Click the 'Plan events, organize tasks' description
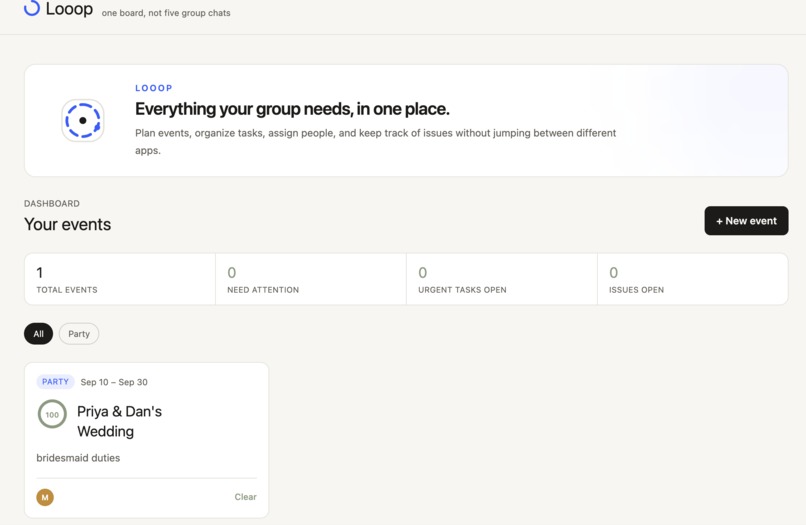 375,141
